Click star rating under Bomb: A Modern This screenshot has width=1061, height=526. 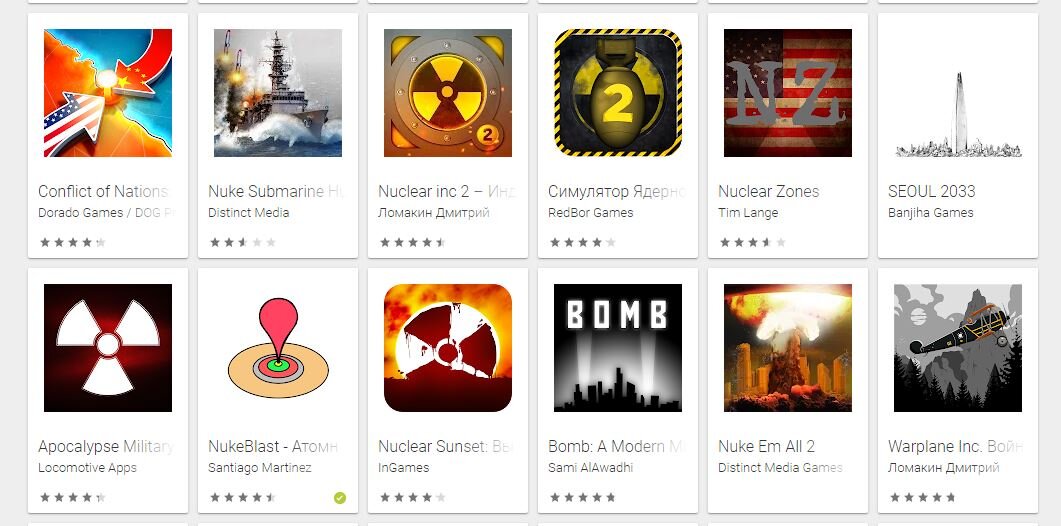pos(583,498)
